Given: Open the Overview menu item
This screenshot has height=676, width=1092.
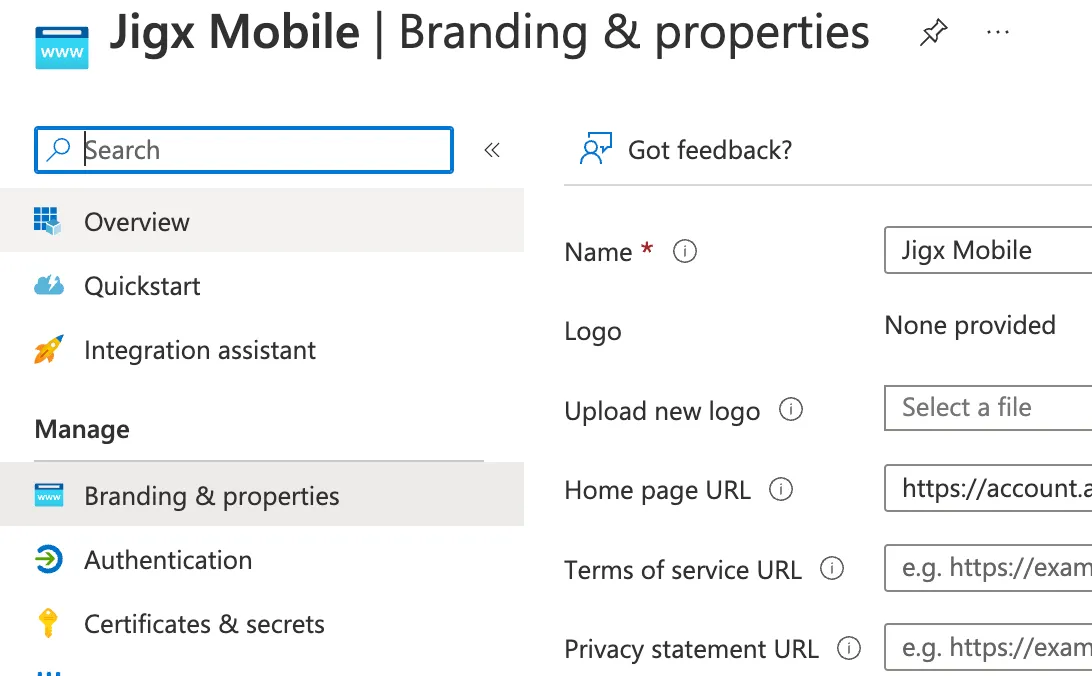Looking at the screenshot, I should point(262,221).
